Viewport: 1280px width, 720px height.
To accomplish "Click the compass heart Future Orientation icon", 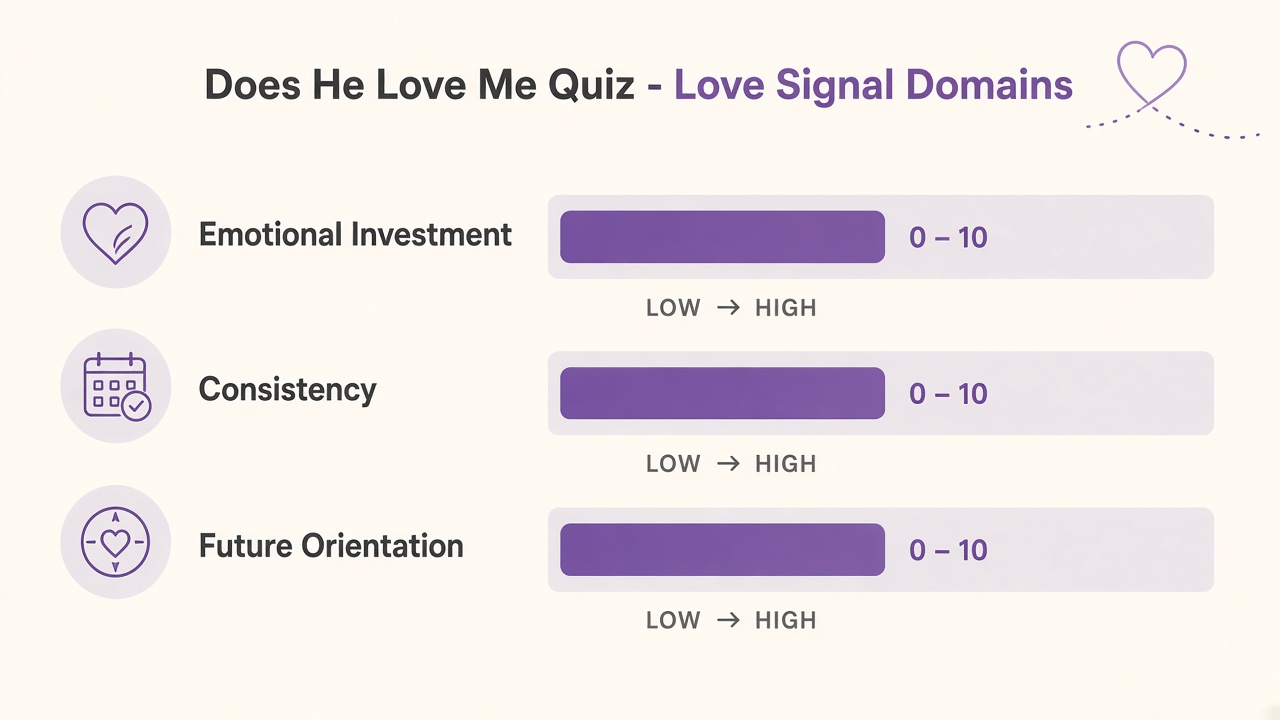I will coord(116,544).
